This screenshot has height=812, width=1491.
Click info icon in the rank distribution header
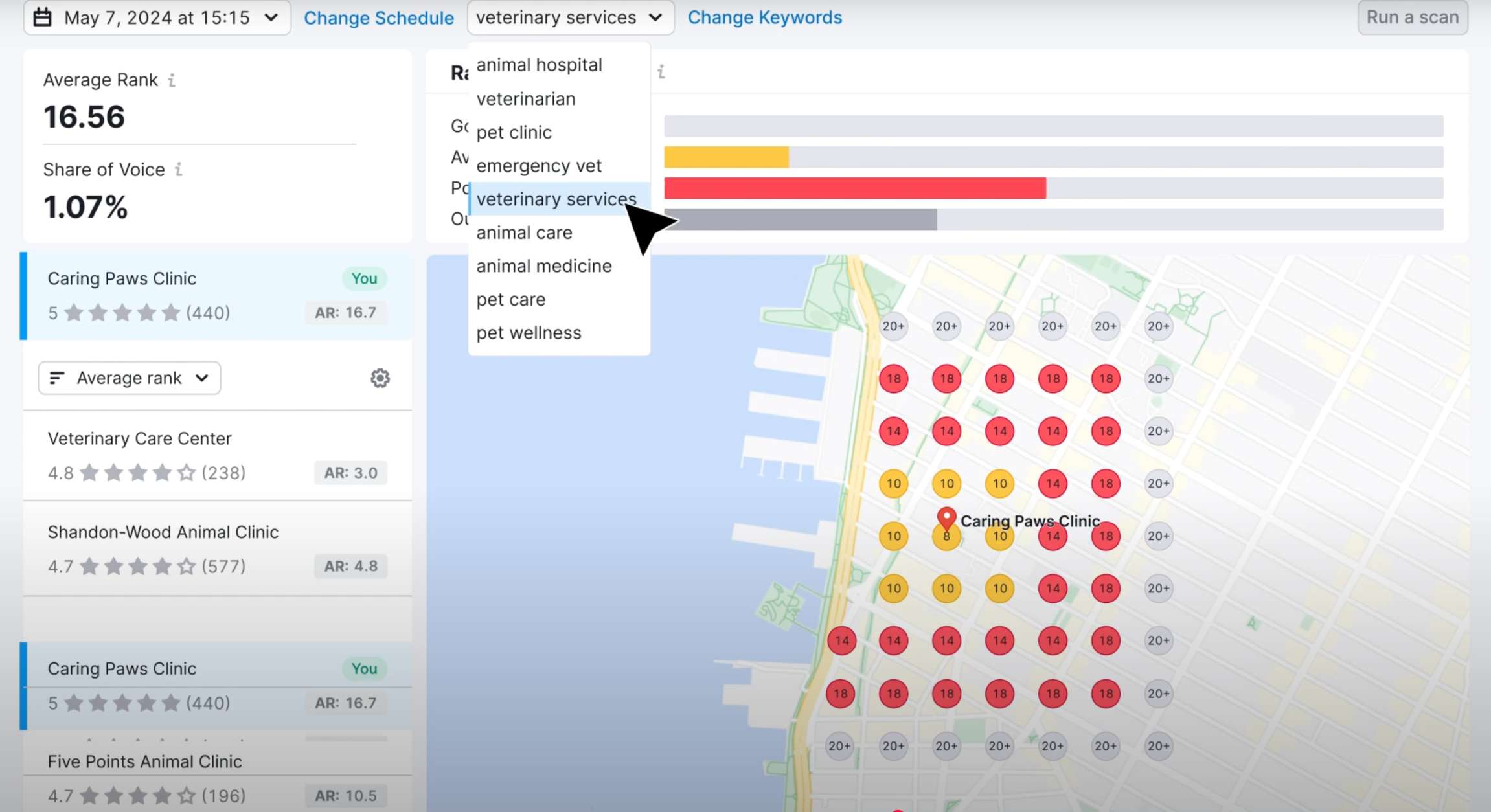pos(661,72)
